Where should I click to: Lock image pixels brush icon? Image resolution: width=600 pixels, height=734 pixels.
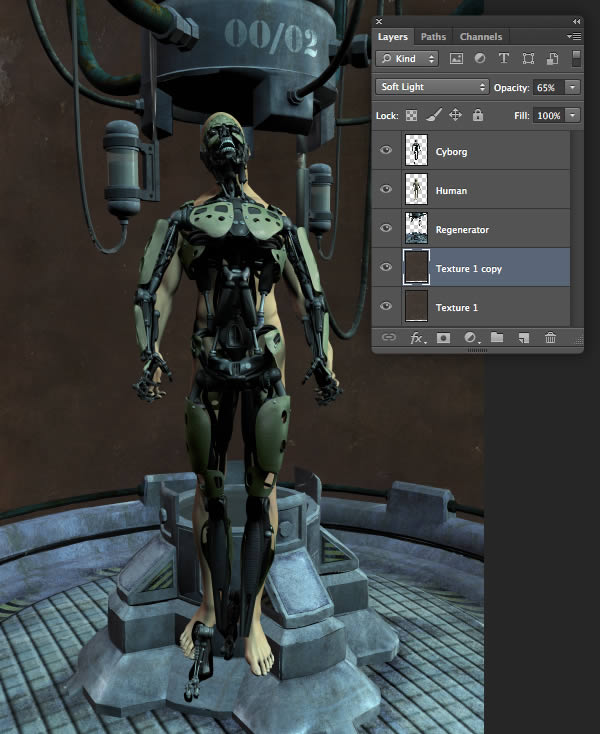pos(433,115)
